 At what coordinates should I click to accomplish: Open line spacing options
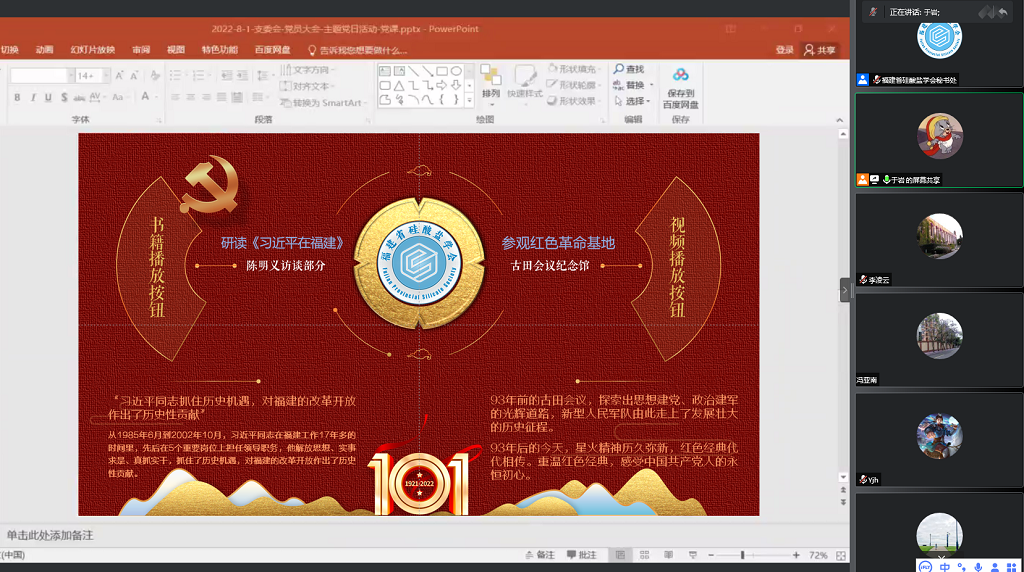[264, 76]
